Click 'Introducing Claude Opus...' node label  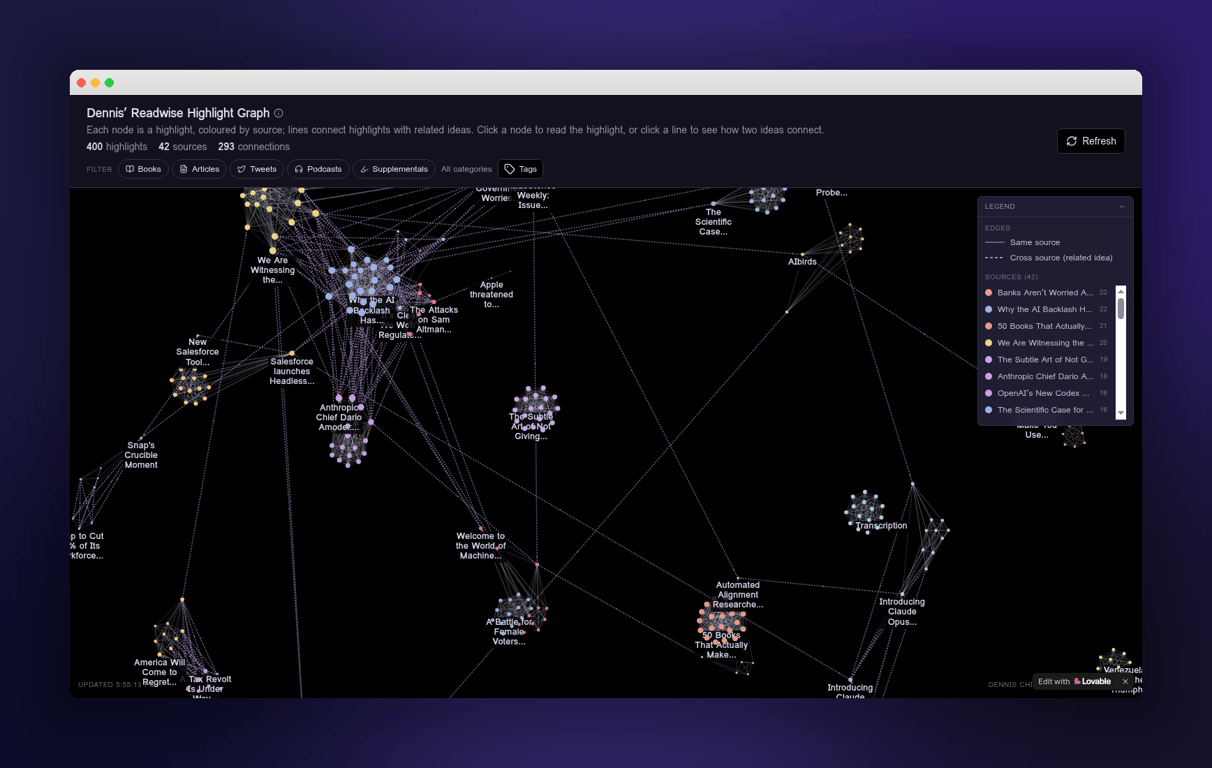pyautogui.click(x=902, y=612)
